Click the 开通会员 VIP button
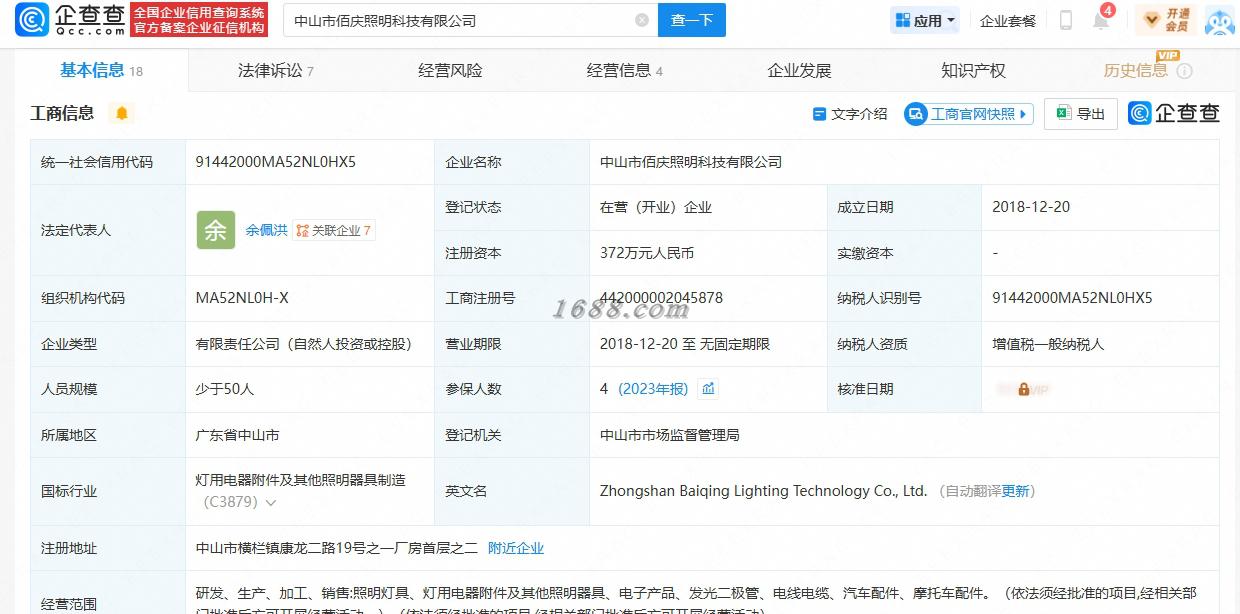The height and width of the screenshot is (614, 1240). tap(1166, 20)
